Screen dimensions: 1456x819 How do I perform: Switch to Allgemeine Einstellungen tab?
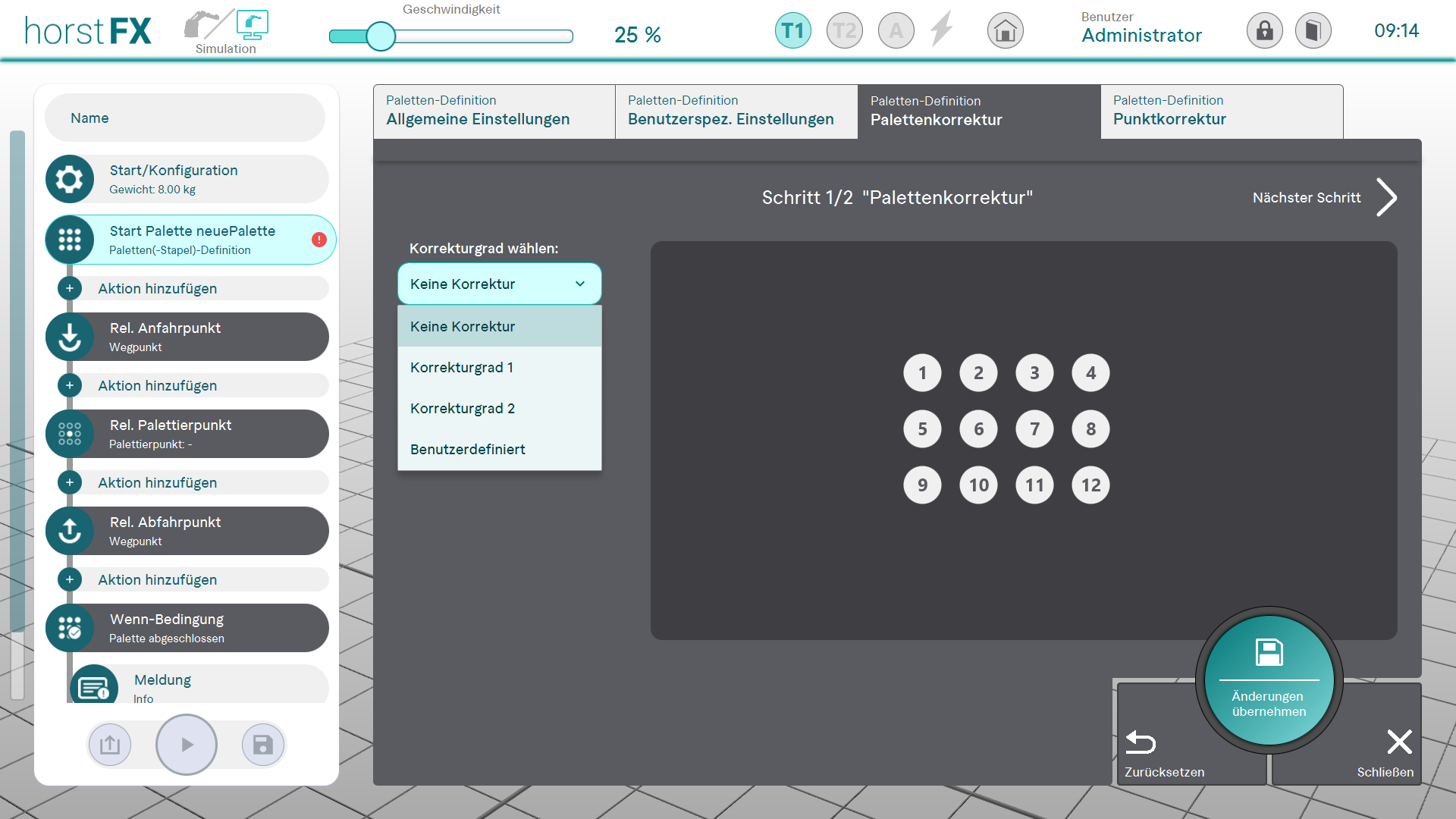coord(494,111)
